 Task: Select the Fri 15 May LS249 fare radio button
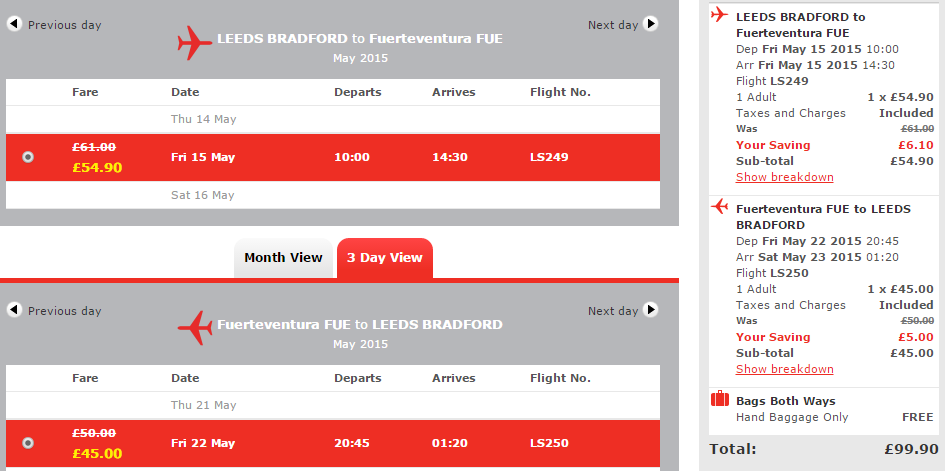(x=28, y=157)
